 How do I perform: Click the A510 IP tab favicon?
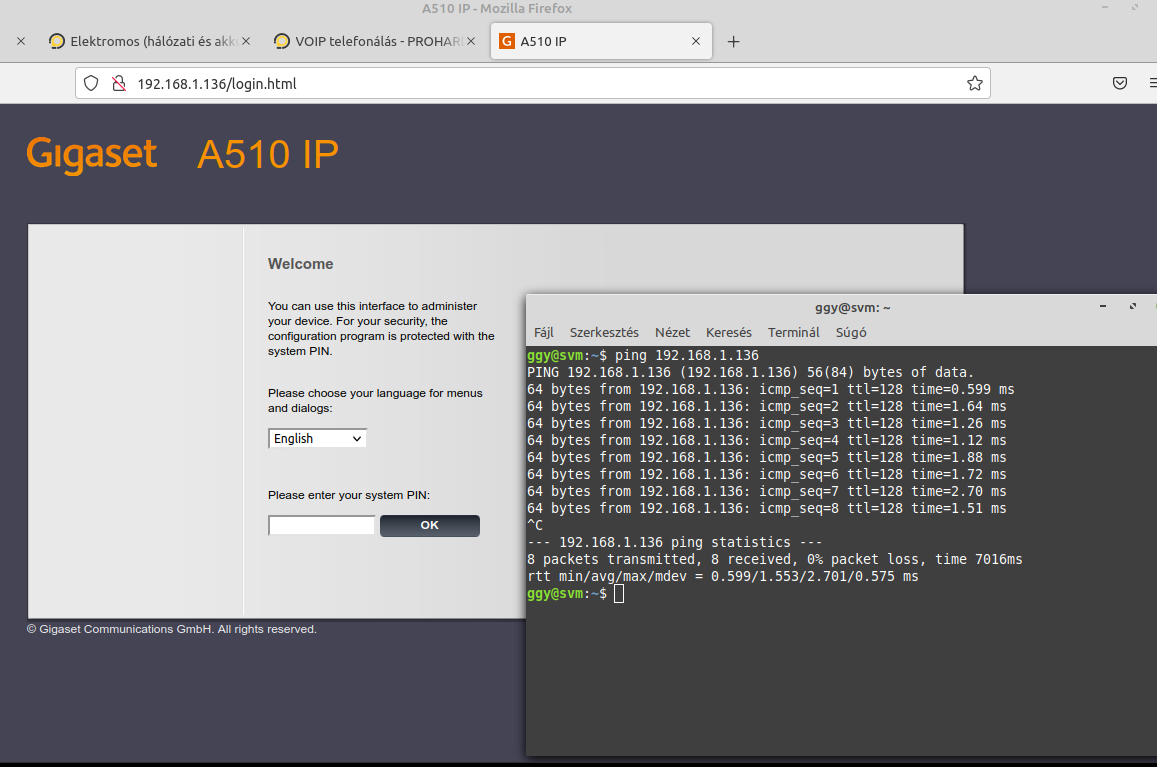click(507, 41)
